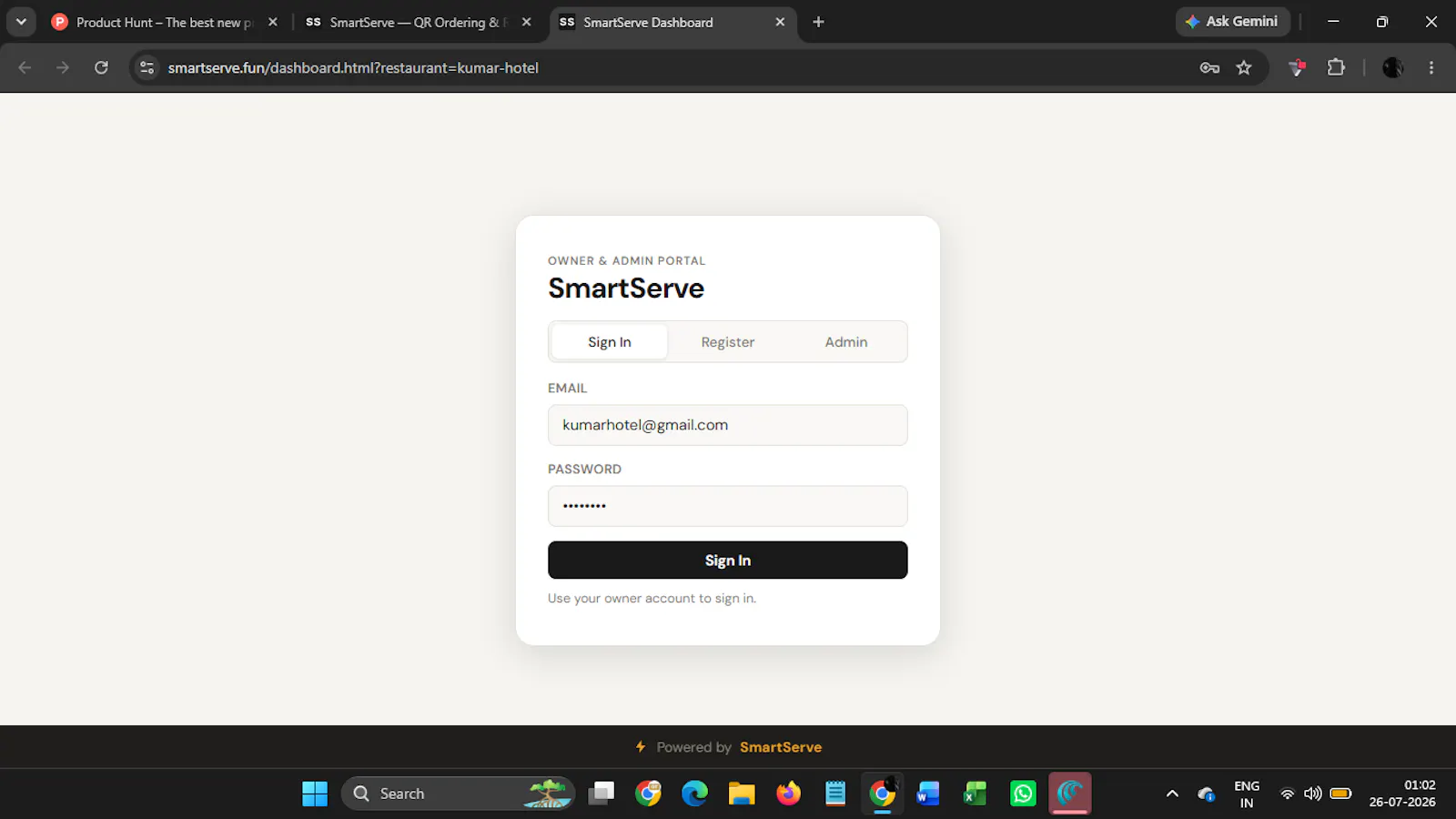Reload the current page
The height and width of the screenshot is (819, 1456).
101,67
